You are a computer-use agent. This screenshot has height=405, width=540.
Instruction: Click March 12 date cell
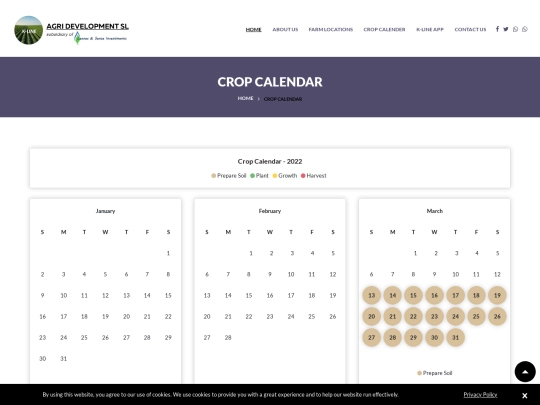coord(497,274)
